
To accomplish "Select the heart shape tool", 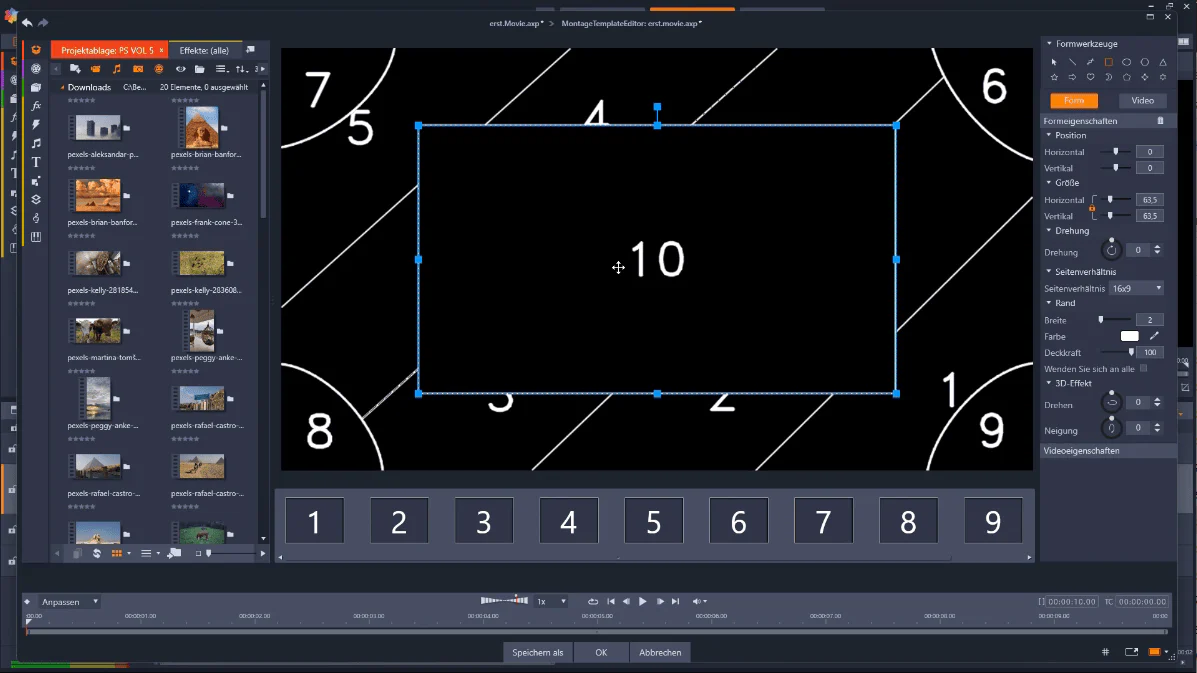I will coord(1090,77).
